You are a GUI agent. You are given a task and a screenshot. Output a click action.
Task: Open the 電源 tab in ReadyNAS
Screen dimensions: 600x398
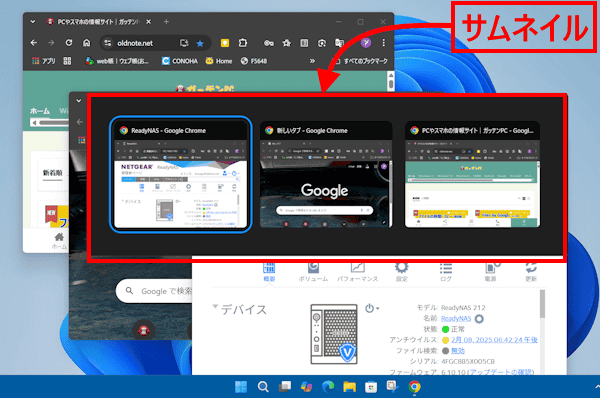pos(491,272)
